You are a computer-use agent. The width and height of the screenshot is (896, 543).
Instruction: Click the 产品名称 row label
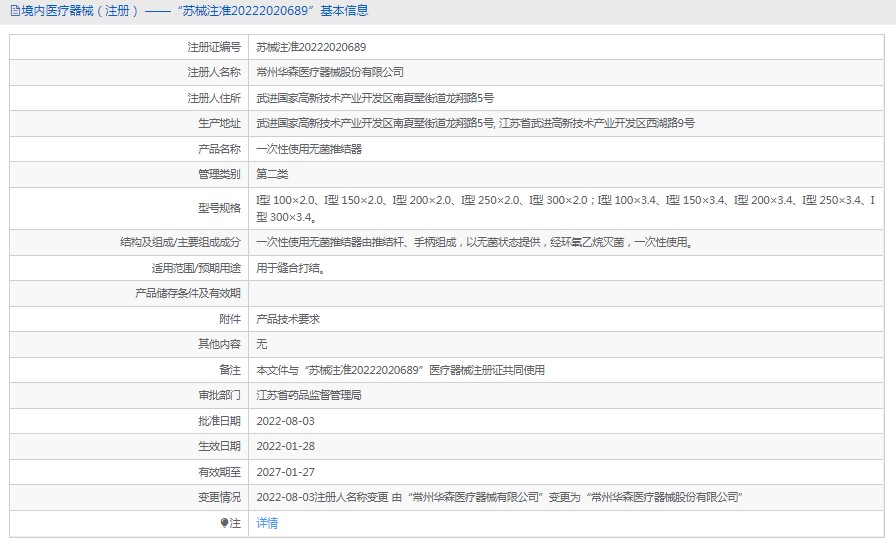(x=219, y=149)
